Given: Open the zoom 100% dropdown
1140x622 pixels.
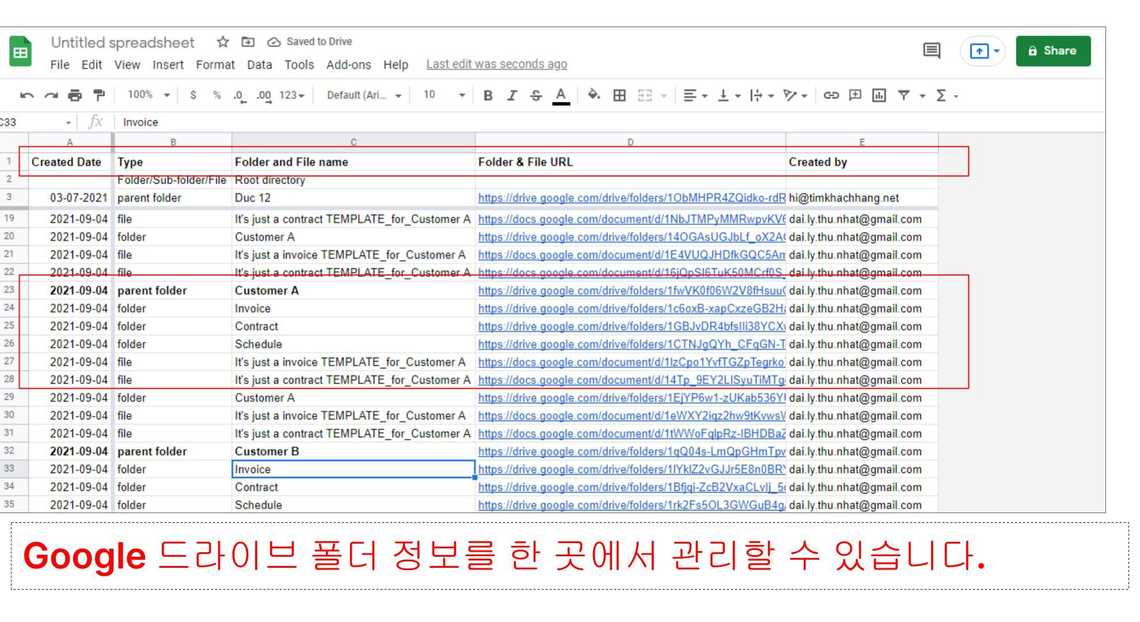Looking at the screenshot, I should click(149, 95).
